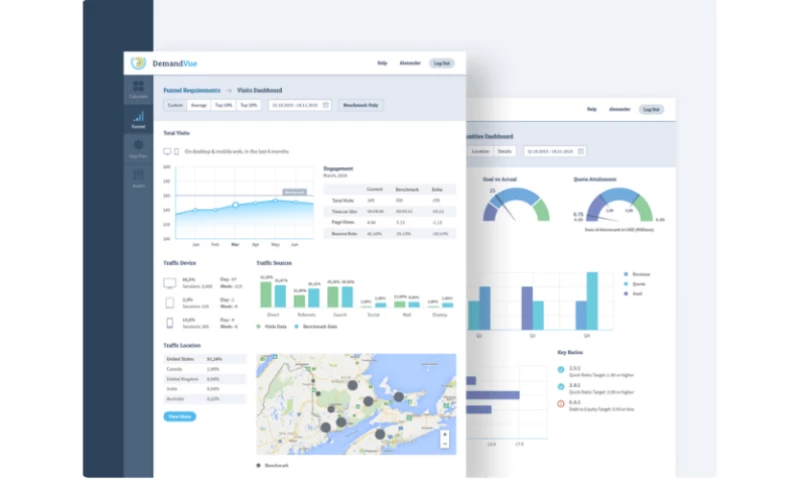The height and width of the screenshot is (480, 800).
Task: Open Alexander user menu in front window
Action: 410,63
